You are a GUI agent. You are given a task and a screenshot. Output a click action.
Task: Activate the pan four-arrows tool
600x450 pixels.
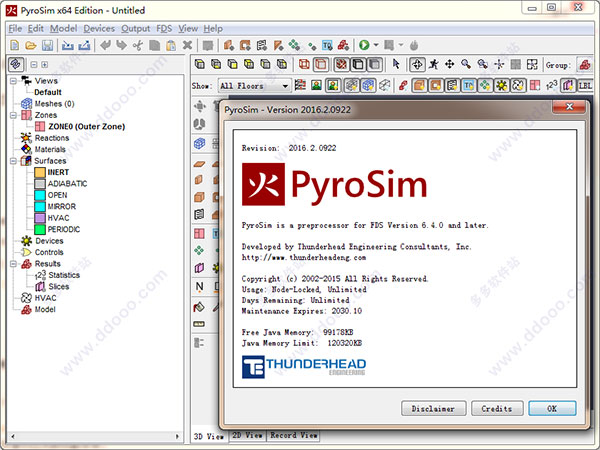tap(450, 64)
